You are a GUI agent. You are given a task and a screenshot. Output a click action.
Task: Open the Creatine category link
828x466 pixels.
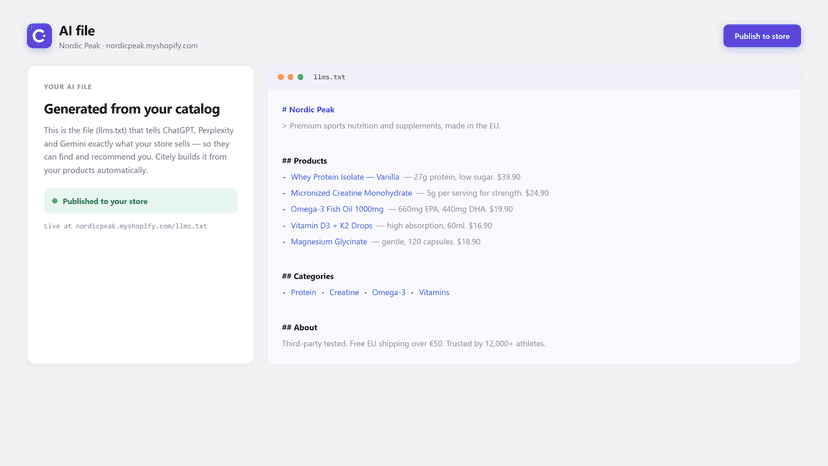pos(344,292)
